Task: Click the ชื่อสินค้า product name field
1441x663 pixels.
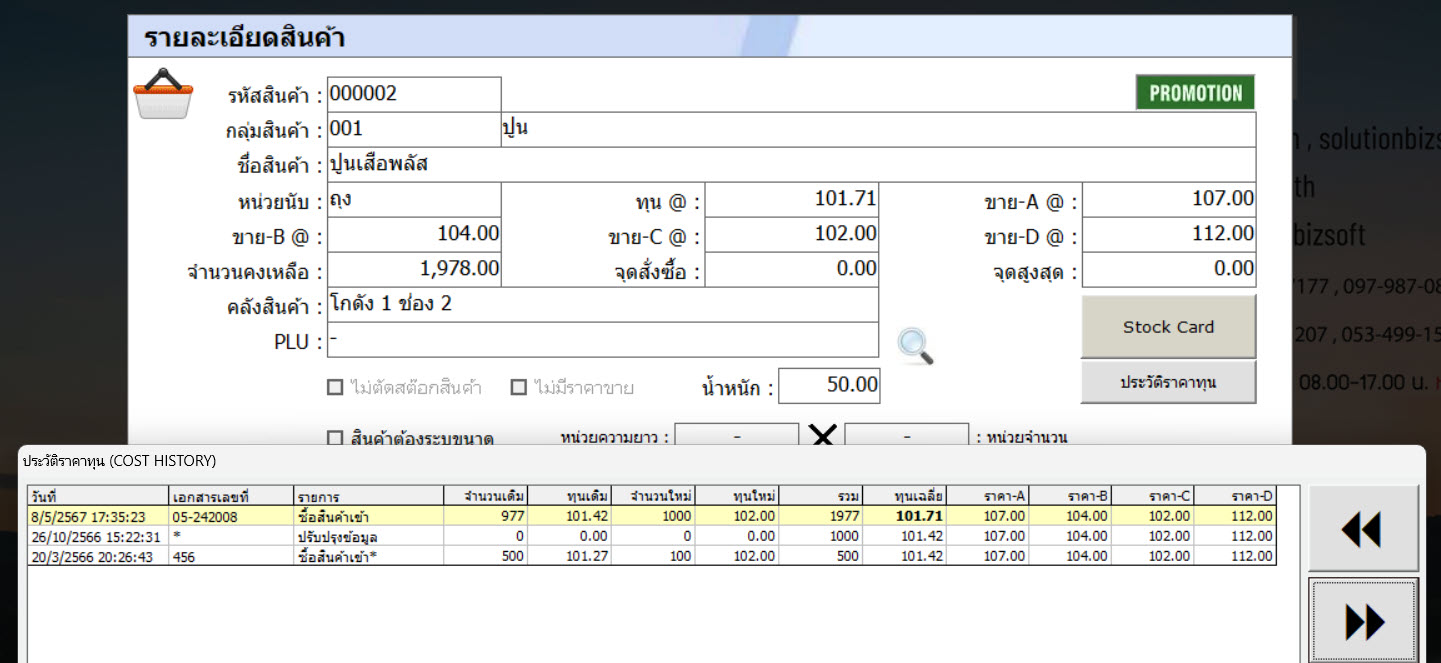Action: point(790,165)
